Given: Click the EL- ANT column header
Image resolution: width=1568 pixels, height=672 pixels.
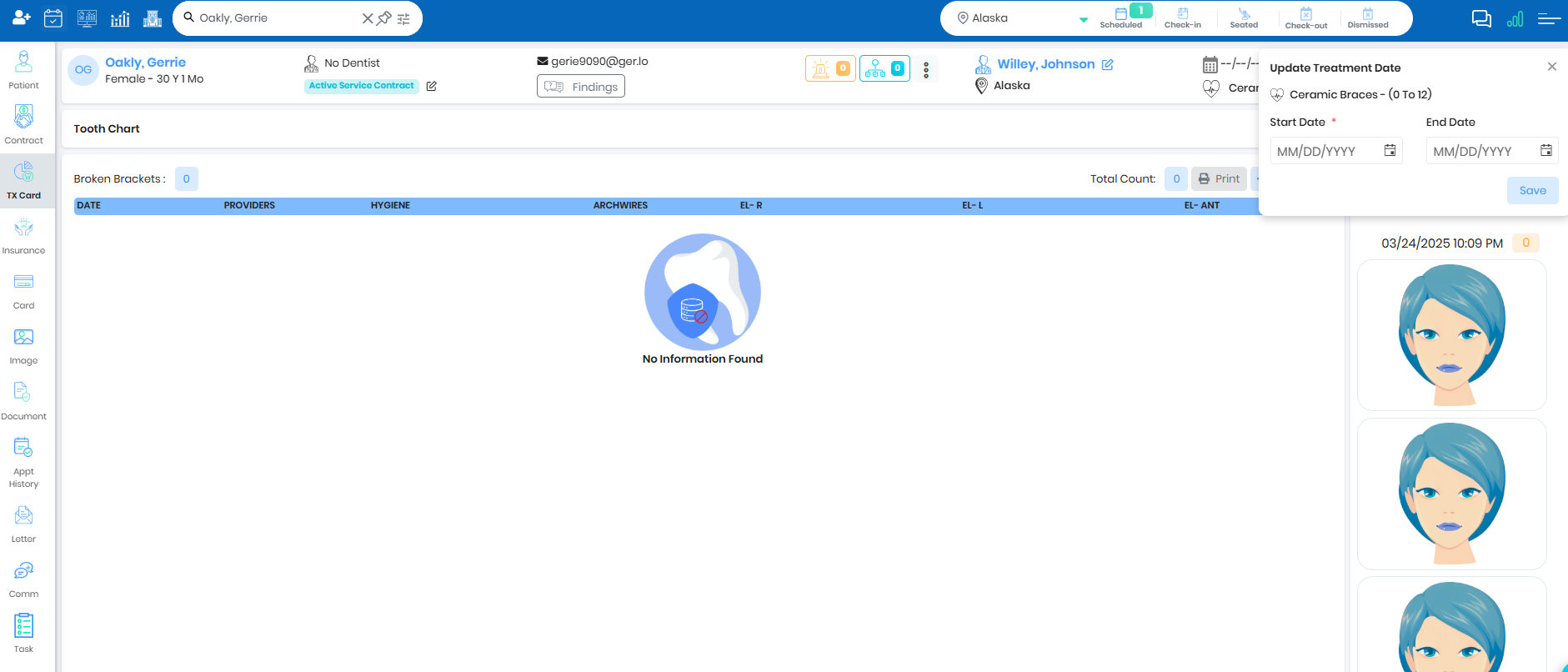Looking at the screenshot, I should 1202,205.
